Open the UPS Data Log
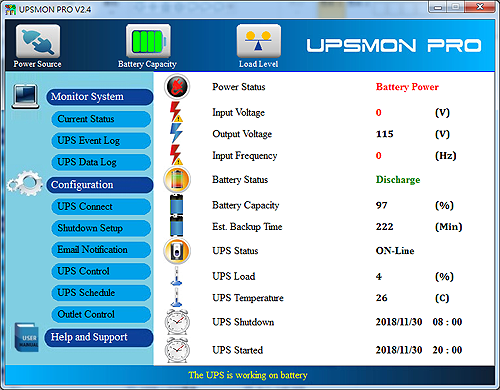 point(101,162)
